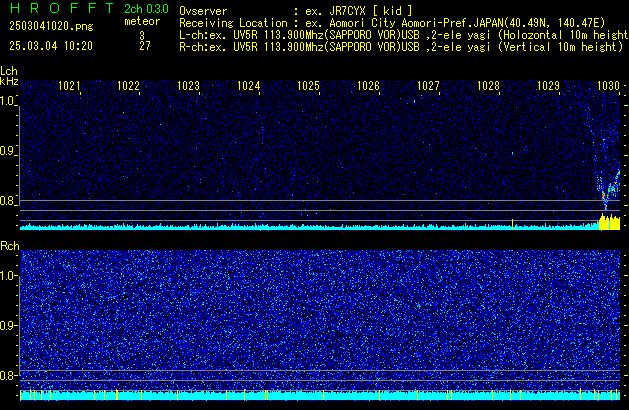Select the filename 2503041020.png
629x410 pixels.
click(51, 26)
